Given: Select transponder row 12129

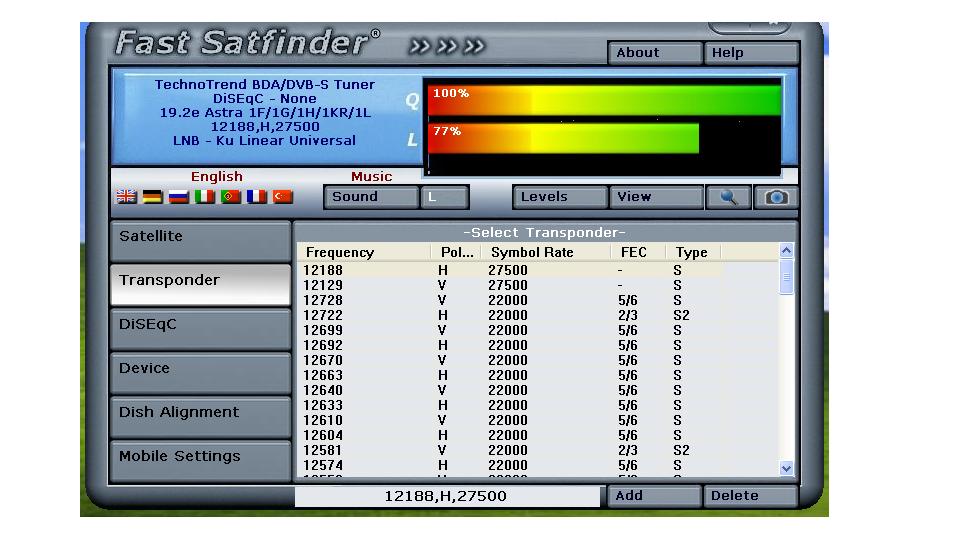Looking at the screenshot, I should tap(539, 285).
